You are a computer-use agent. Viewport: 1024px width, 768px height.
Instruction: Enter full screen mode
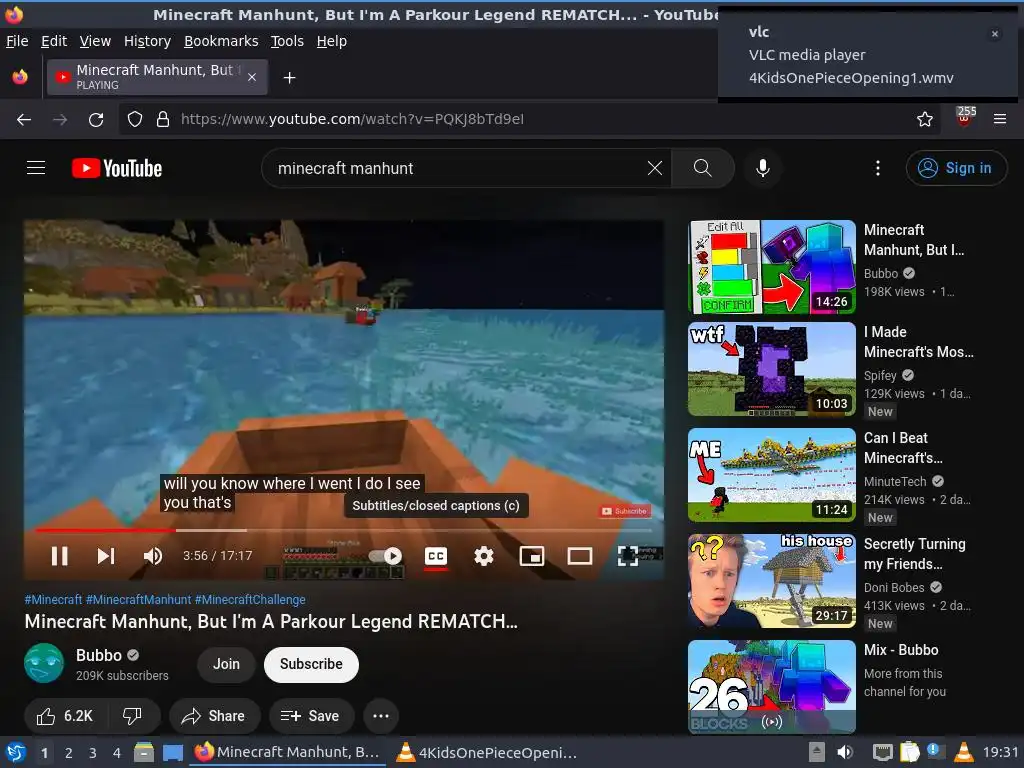pos(628,556)
